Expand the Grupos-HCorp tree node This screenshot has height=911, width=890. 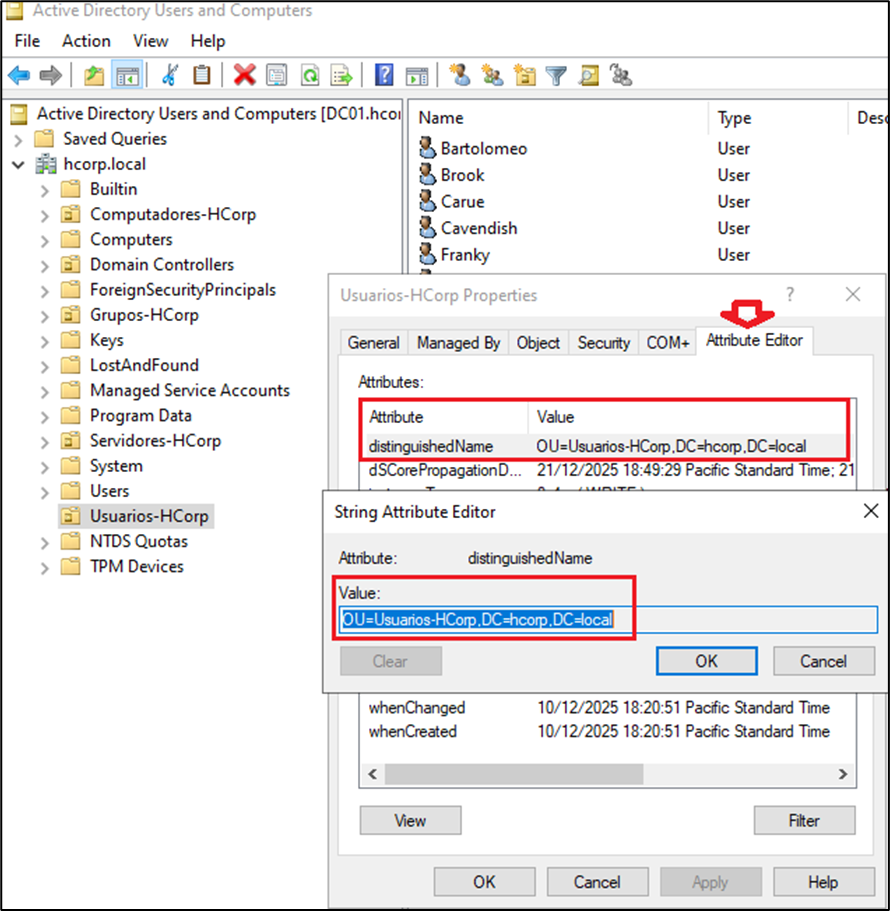[44, 316]
